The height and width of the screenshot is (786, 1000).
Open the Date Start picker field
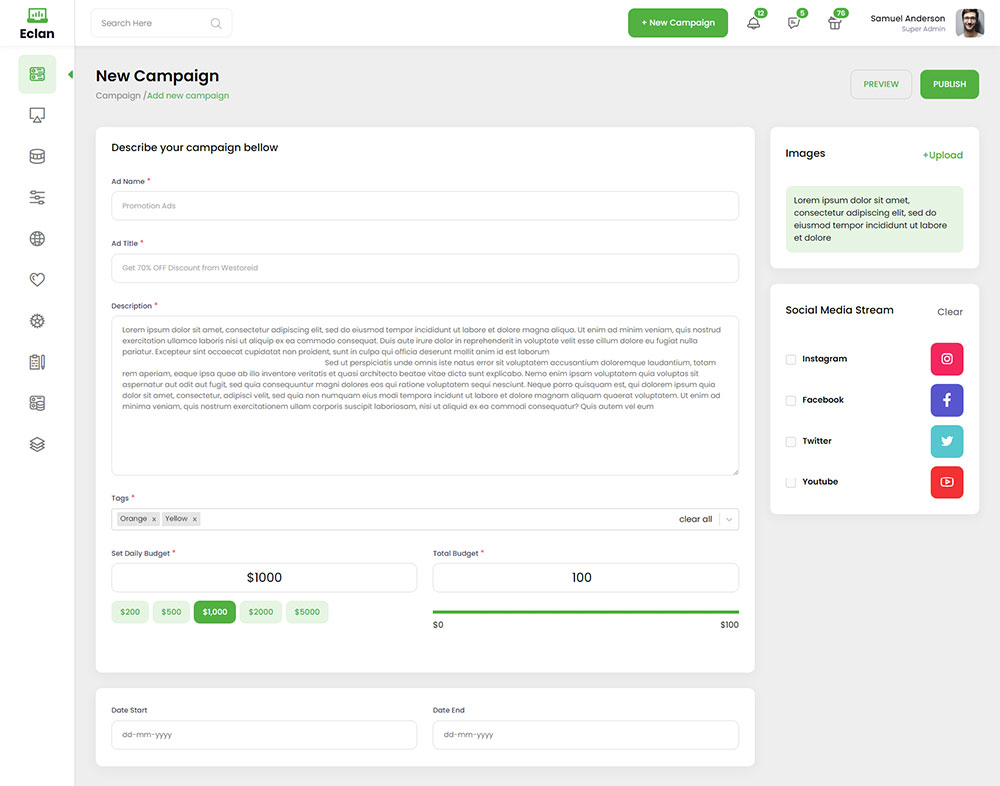pos(264,735)
